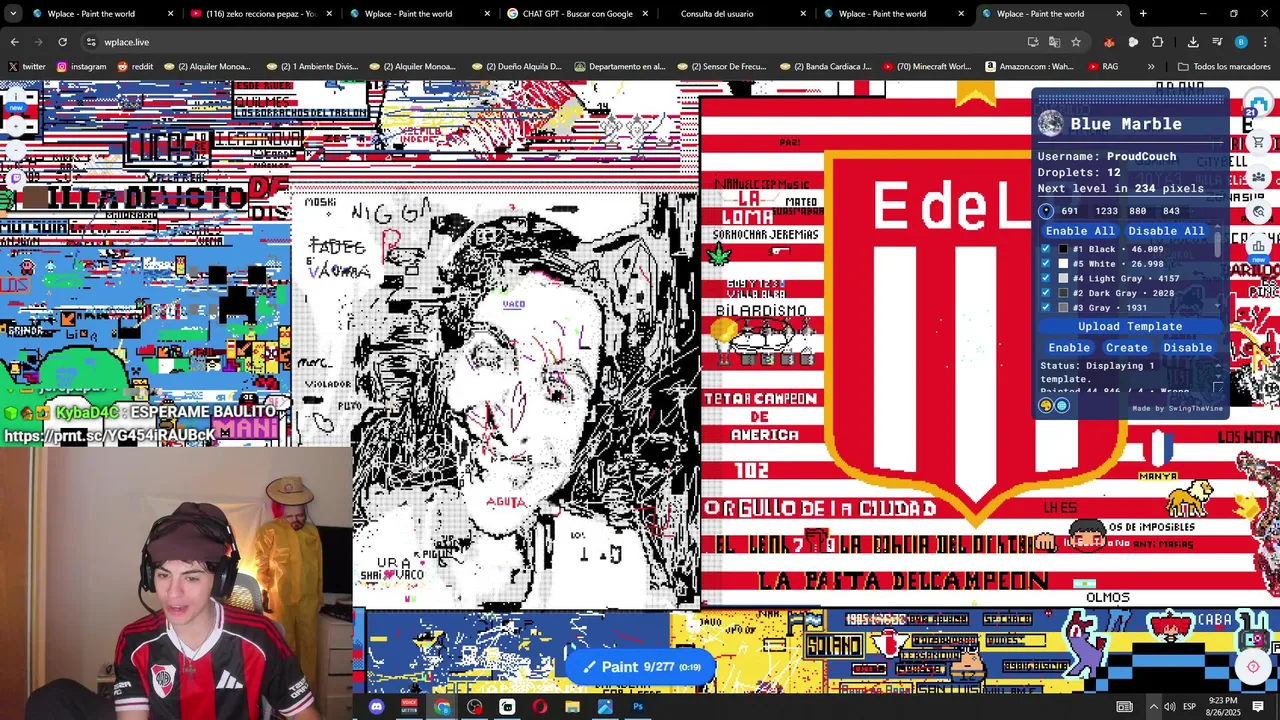
Task: Open File Explorer from the taskbar
Action: [572, 707]
